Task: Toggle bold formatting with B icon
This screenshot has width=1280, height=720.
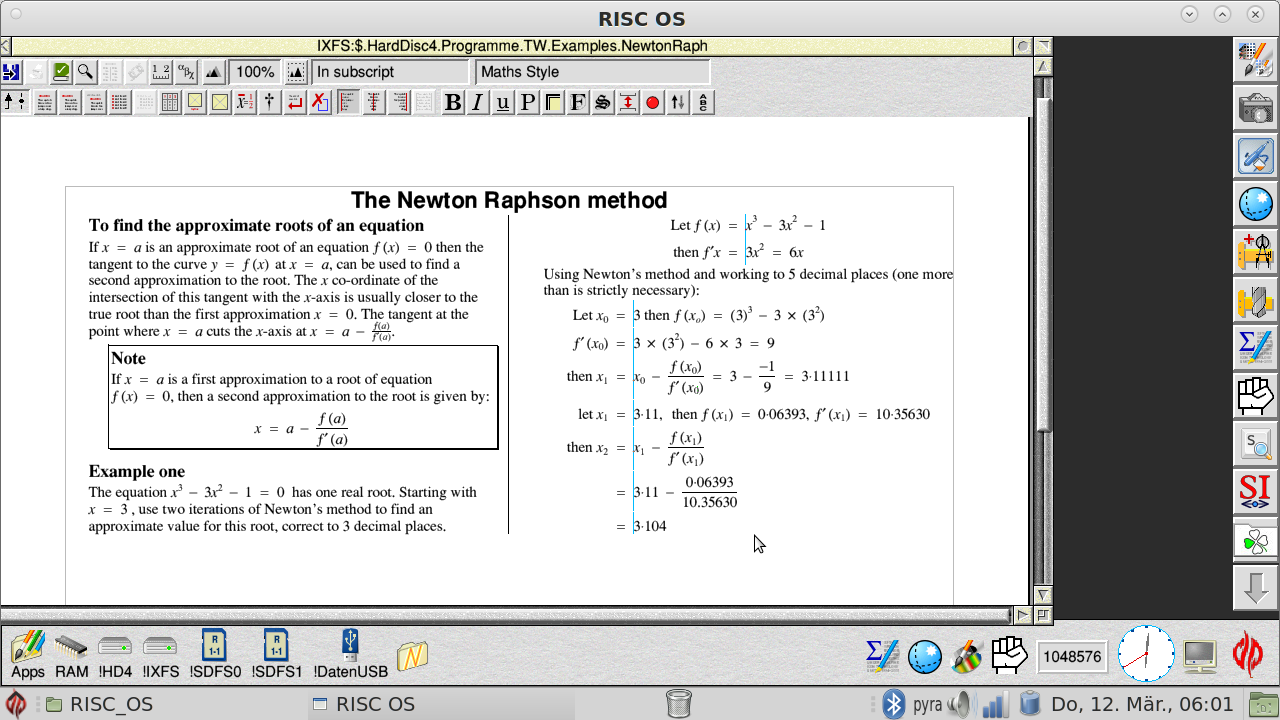Action: (x=453, y=102)
